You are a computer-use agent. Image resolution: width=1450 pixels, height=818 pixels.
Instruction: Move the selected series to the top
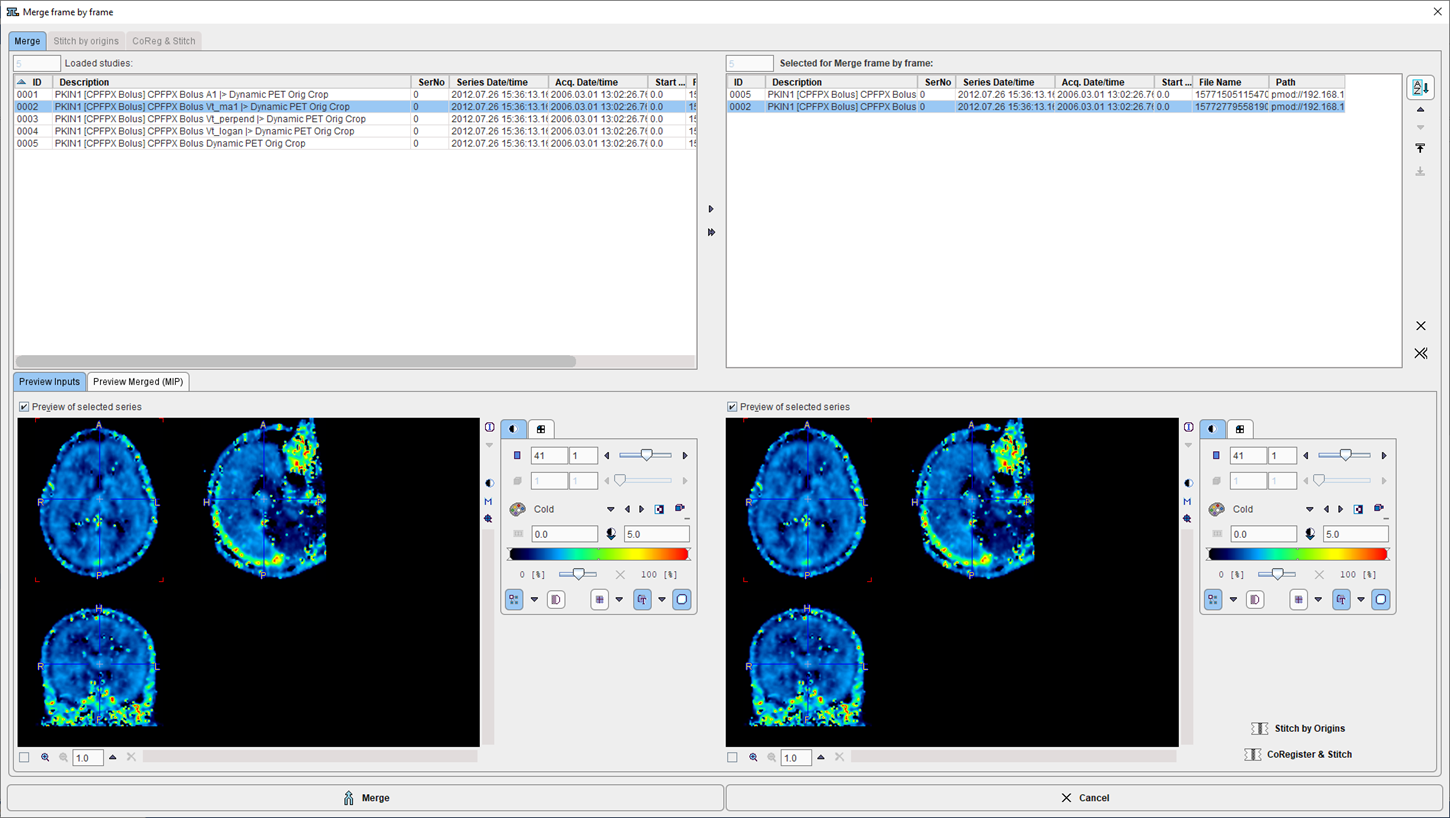tap(1420, 148)
